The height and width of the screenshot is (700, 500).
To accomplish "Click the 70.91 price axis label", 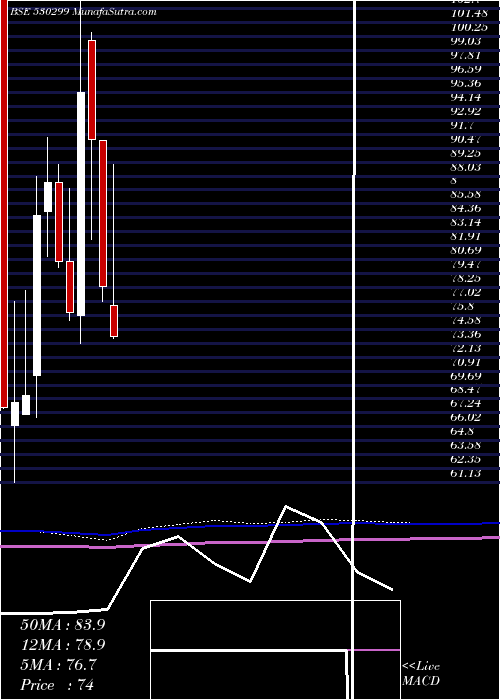I will (466, 362).
